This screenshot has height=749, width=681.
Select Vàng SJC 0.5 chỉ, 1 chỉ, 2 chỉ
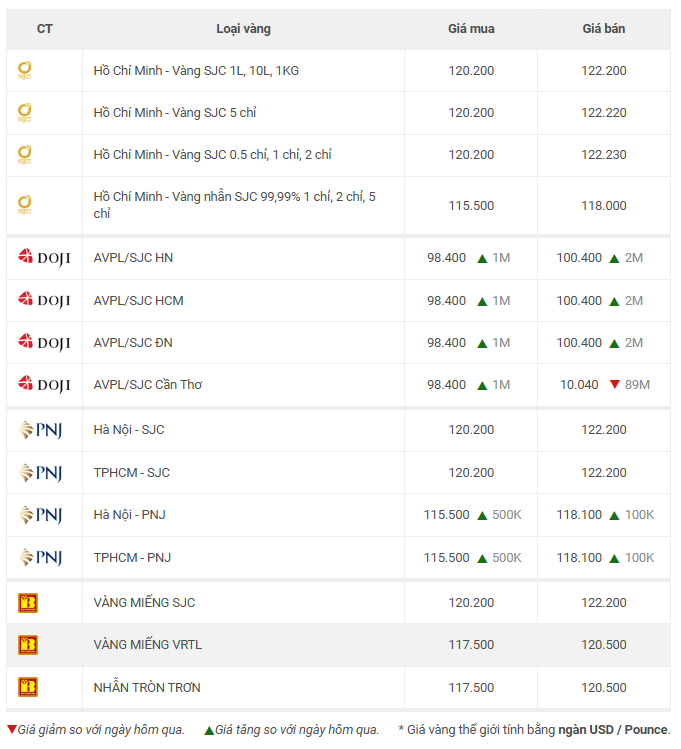click(x=252, y=155)
